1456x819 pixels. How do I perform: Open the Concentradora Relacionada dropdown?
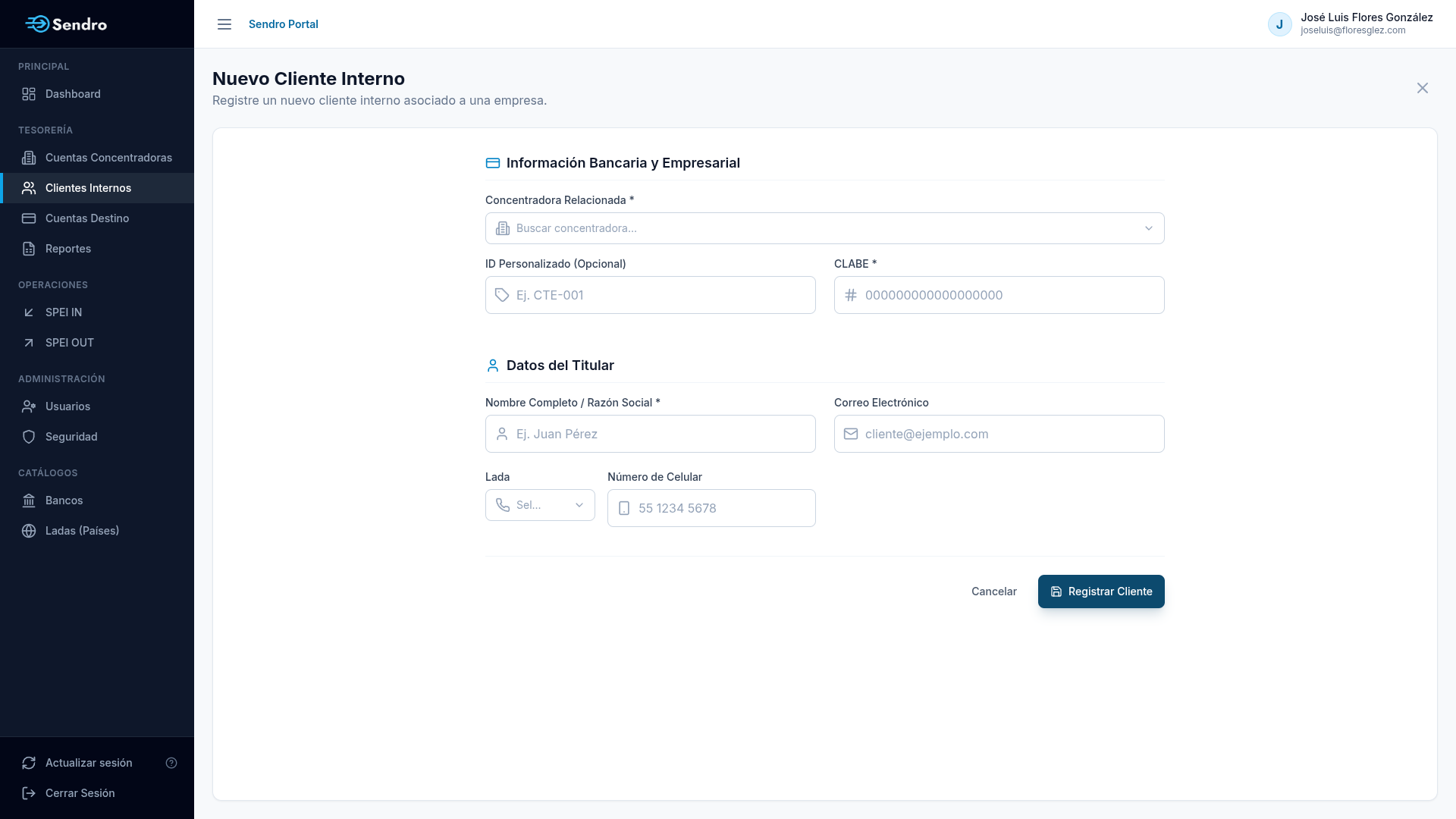coord(825,228)
